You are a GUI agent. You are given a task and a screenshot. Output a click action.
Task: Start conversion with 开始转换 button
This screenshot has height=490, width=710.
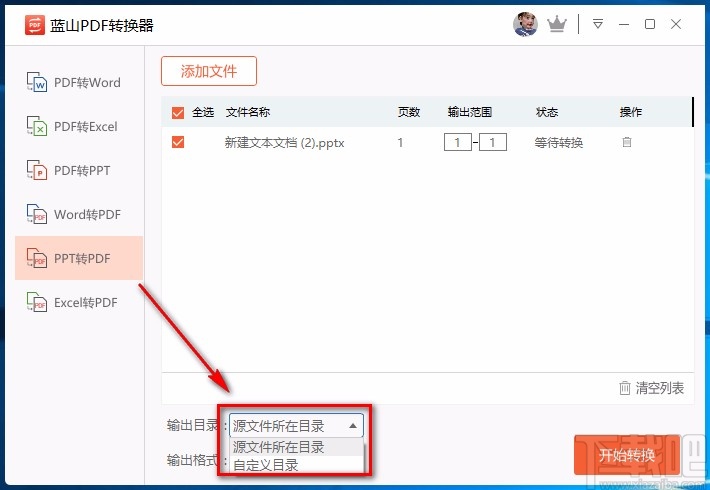click(627, 455)
